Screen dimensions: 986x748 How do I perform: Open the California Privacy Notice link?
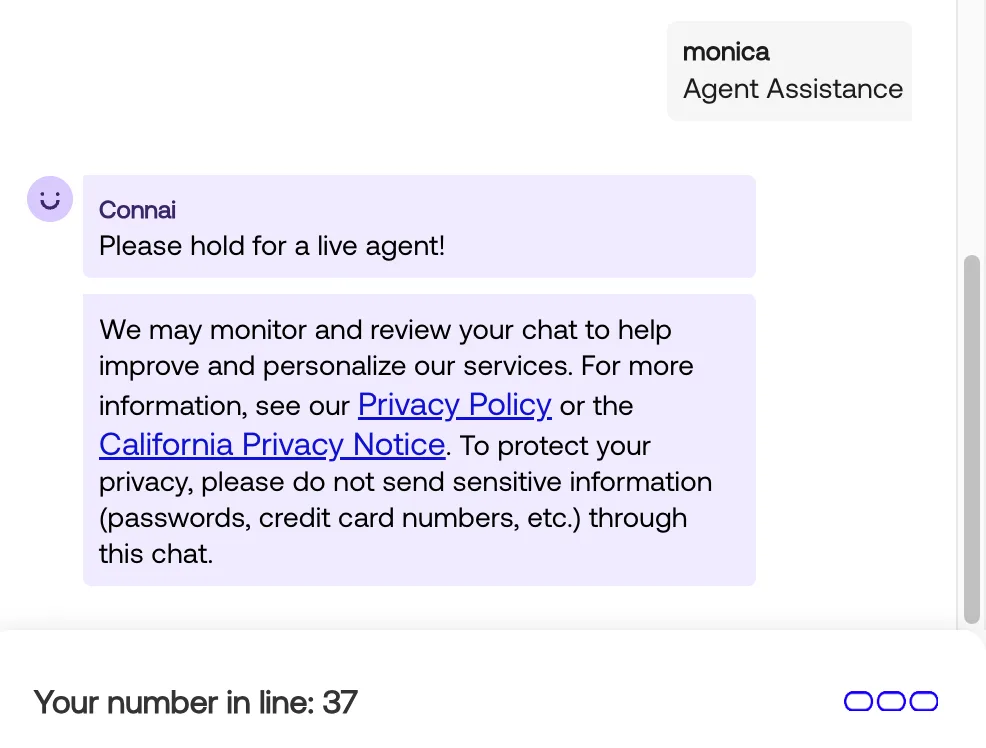(271, 444)
